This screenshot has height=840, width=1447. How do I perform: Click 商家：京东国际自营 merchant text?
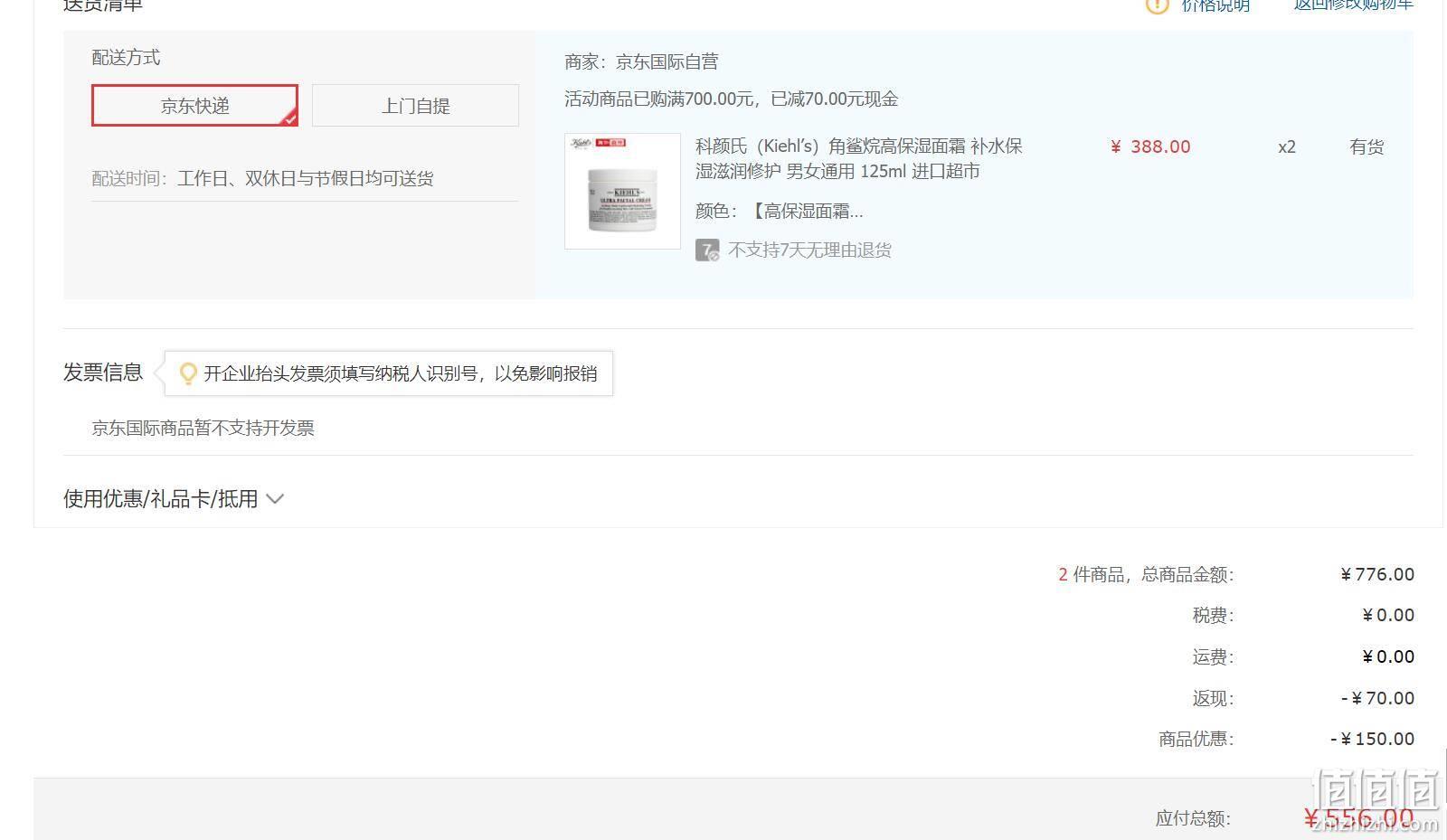click(x=641, y=62)
